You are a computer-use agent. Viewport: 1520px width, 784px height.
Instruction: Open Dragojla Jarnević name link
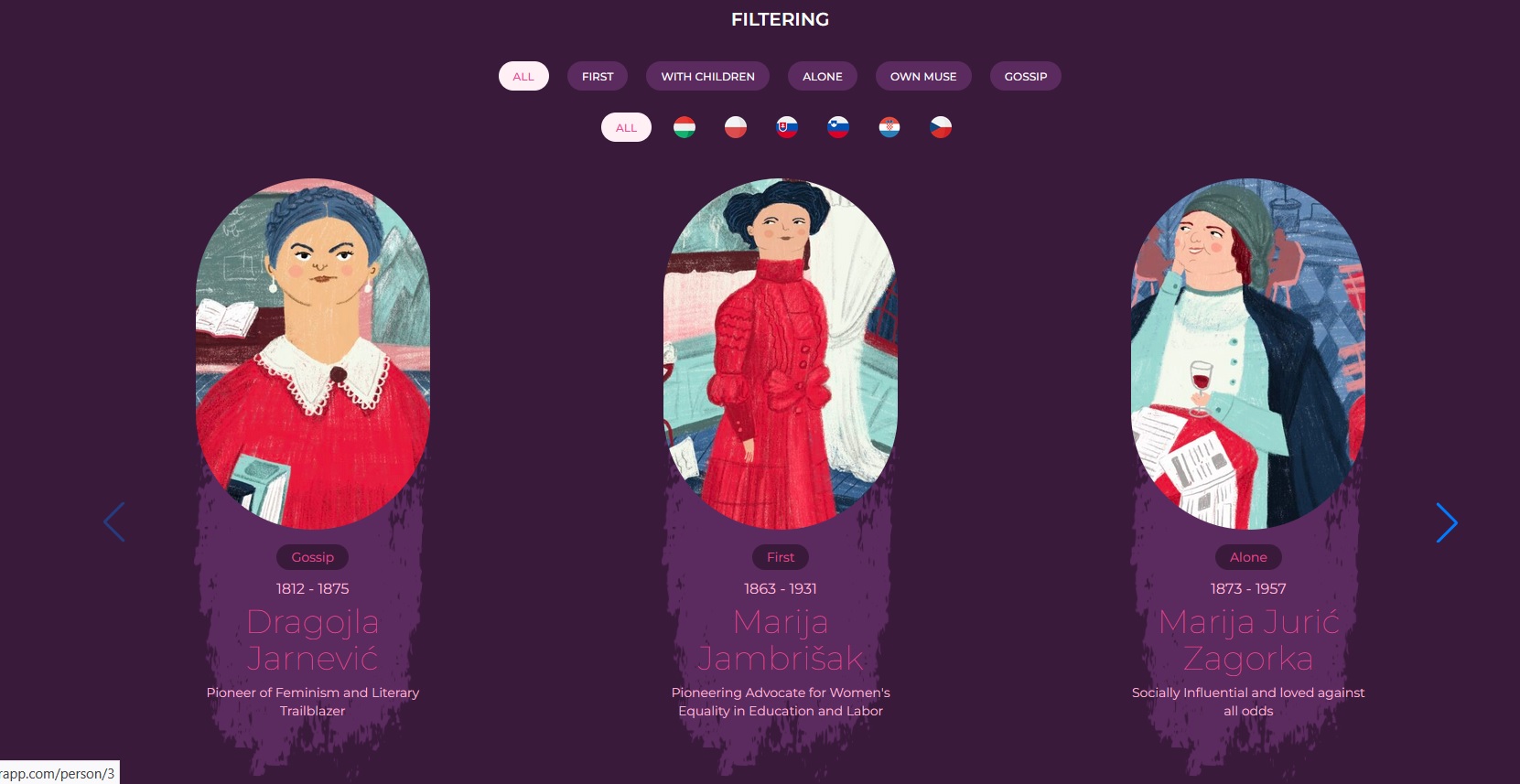pyautogui.click(x=313, y=639)
